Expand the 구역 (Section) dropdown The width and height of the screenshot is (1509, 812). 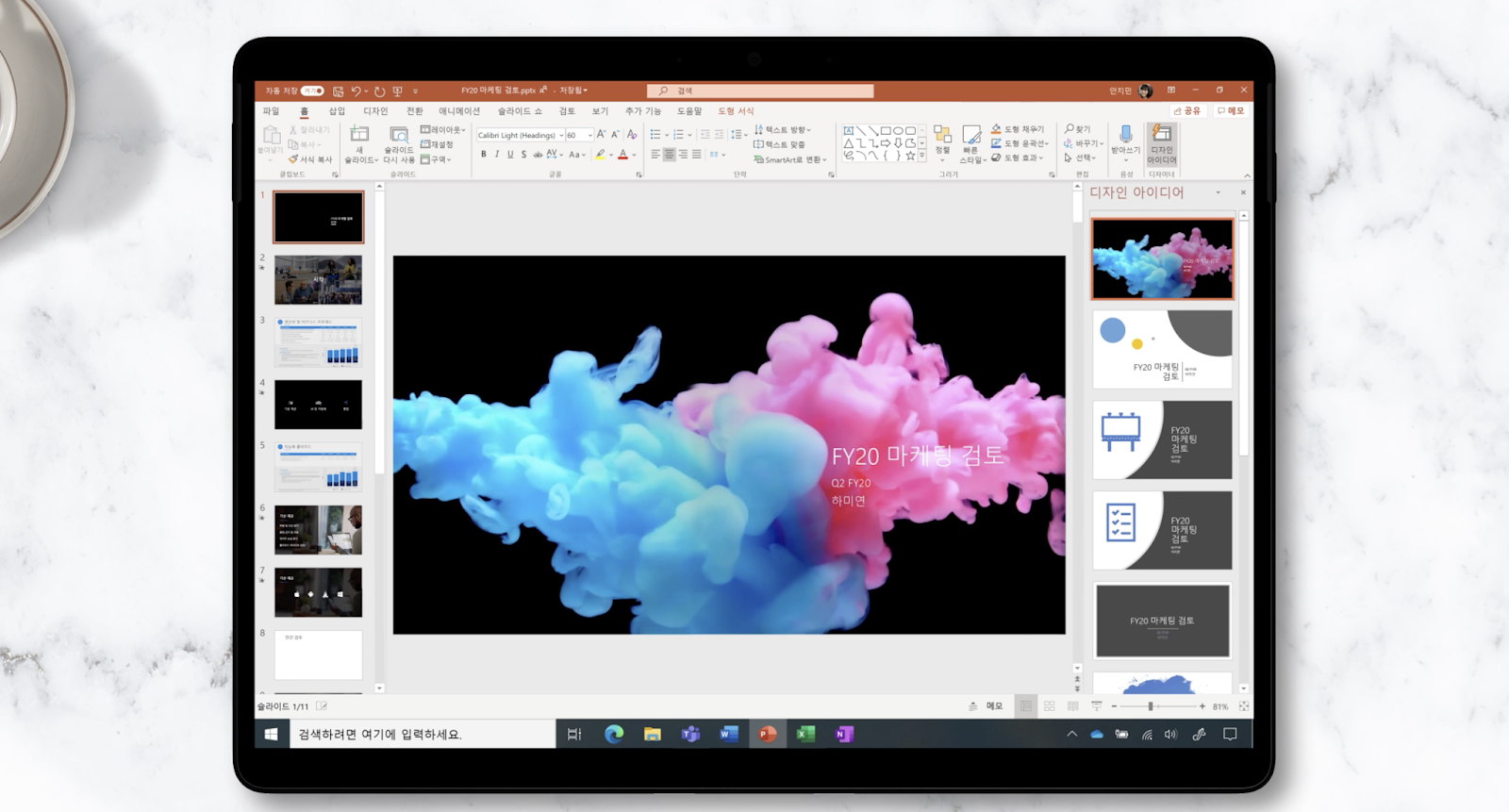(436, 159)
